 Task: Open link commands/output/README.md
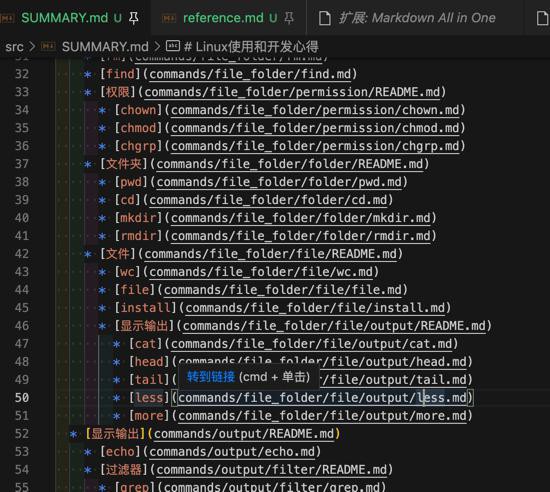click(x=244, y=434)
